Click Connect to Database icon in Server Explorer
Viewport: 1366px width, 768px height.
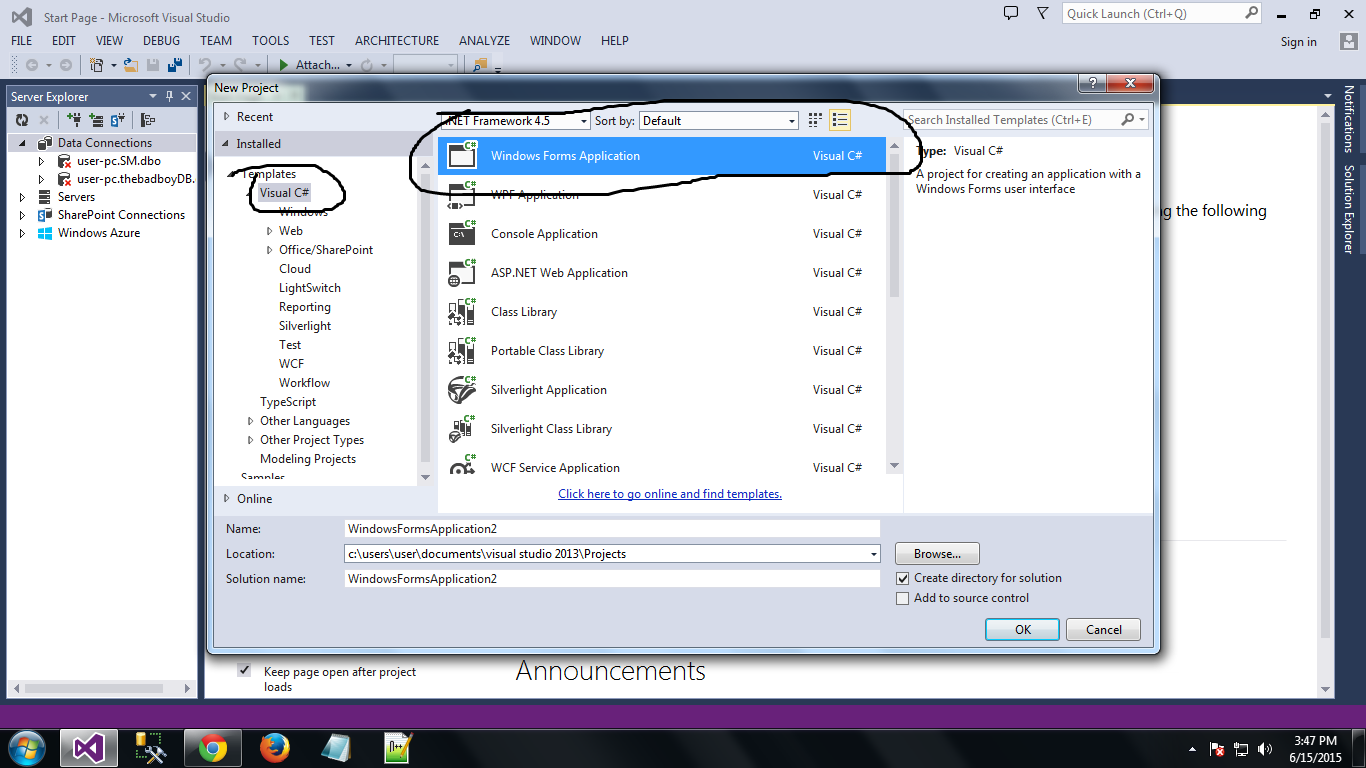pyautogui.click(x=75, y=120)
